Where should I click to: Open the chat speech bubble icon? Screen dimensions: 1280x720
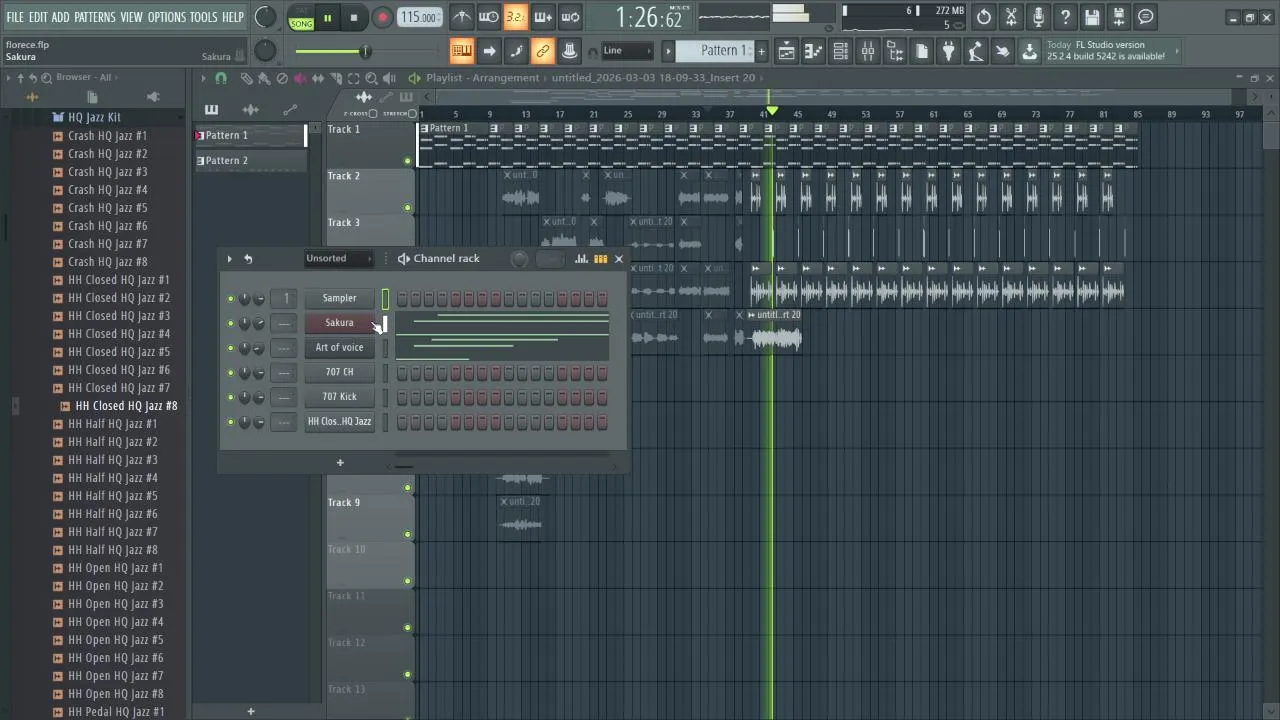[1146, 17]
